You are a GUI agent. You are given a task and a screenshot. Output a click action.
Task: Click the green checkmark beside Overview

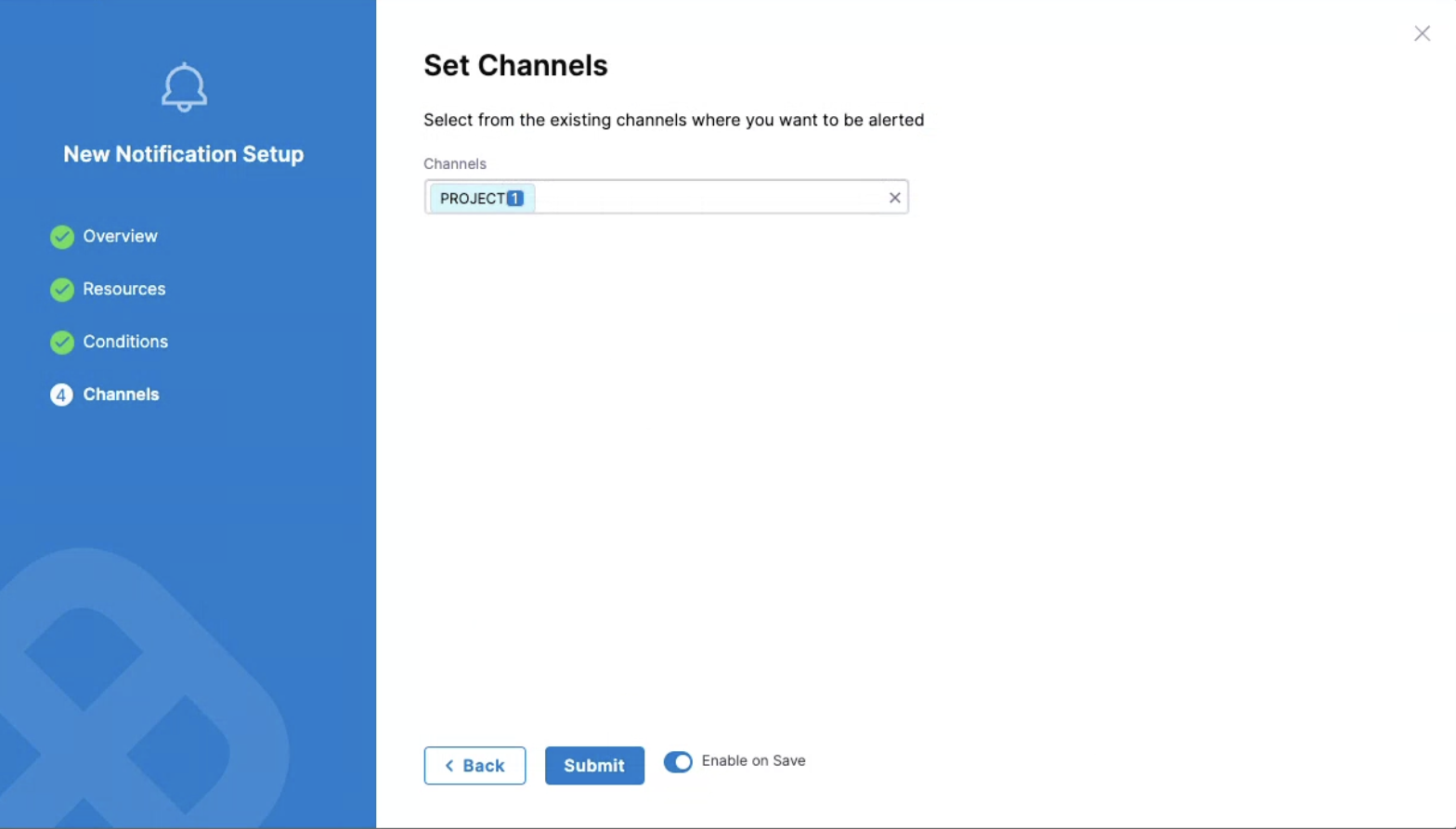(62, 237)
